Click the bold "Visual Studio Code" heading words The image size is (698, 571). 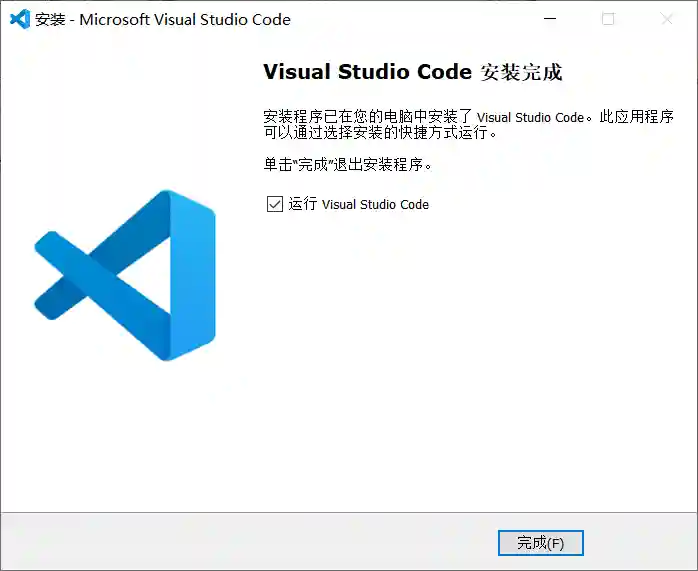click(x=366, y=72)
